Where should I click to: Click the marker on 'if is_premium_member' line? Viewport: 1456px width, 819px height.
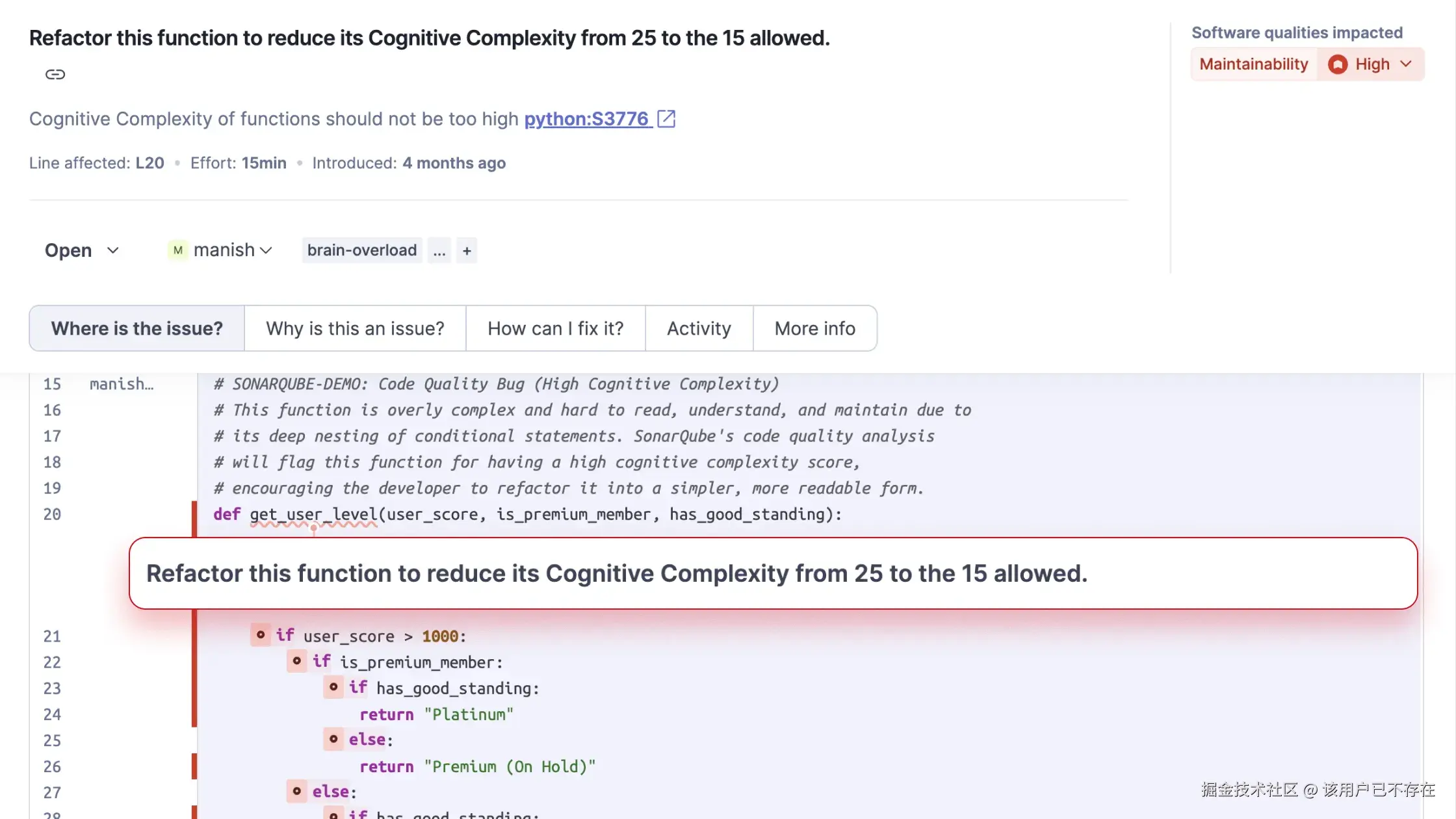pos(297,661)
